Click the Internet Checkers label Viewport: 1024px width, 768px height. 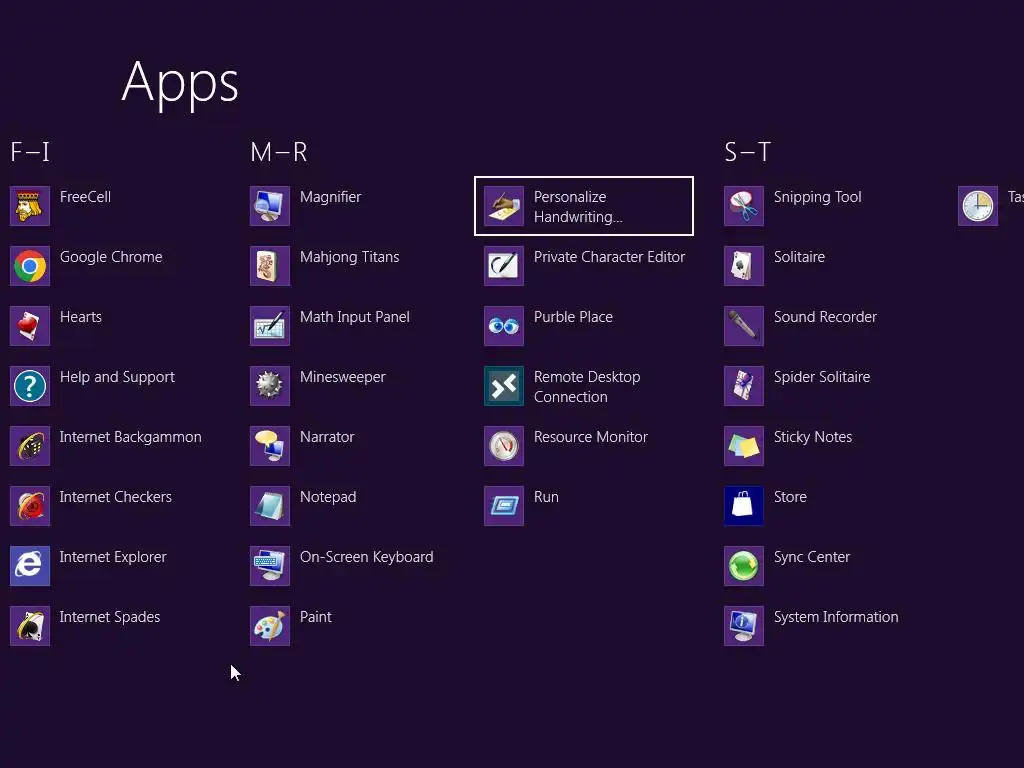[x=116, y=497]
